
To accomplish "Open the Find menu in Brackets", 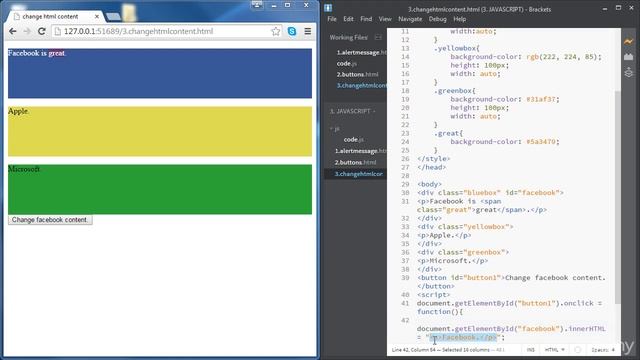I will click(x=366, y=19).
